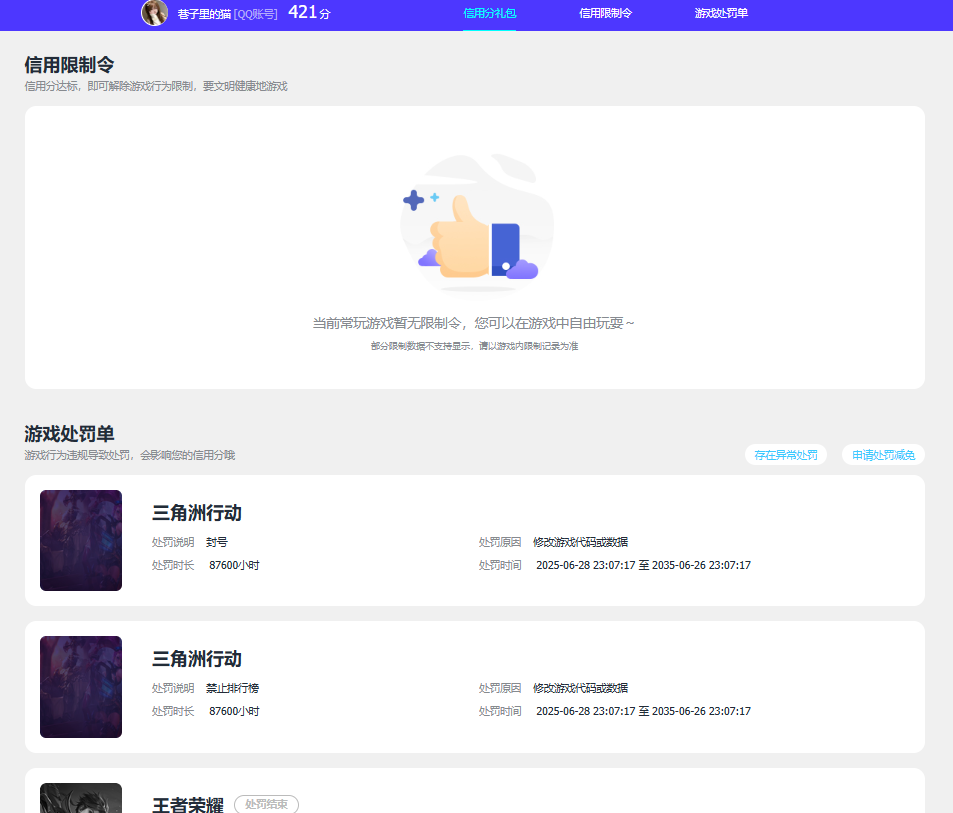This screenshot has width=953, height=813.
Task: Click the 禁止排行榜 penalty description
Action: (x=232, y=688)
